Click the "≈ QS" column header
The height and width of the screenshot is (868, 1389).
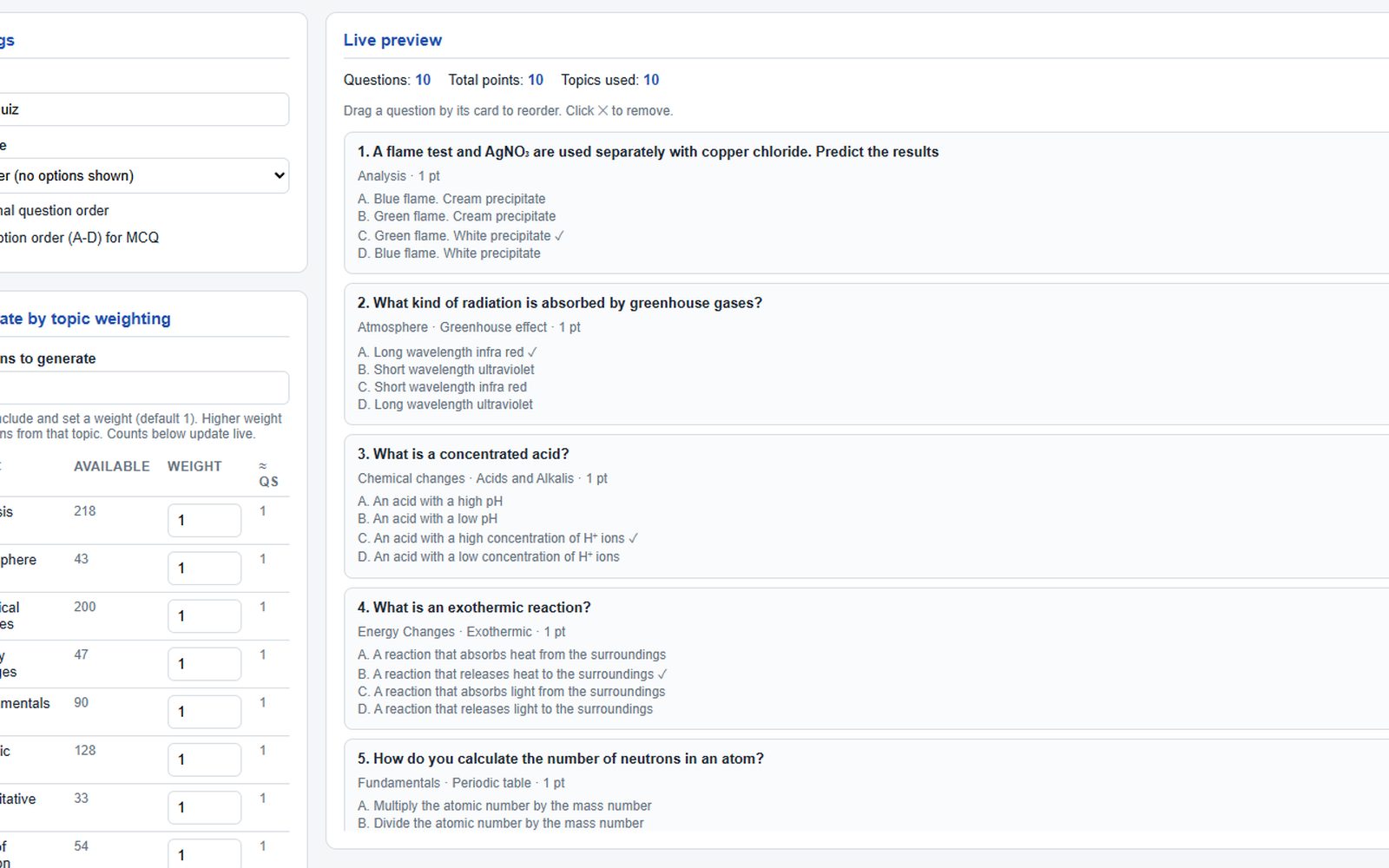(x=268, y=474)
